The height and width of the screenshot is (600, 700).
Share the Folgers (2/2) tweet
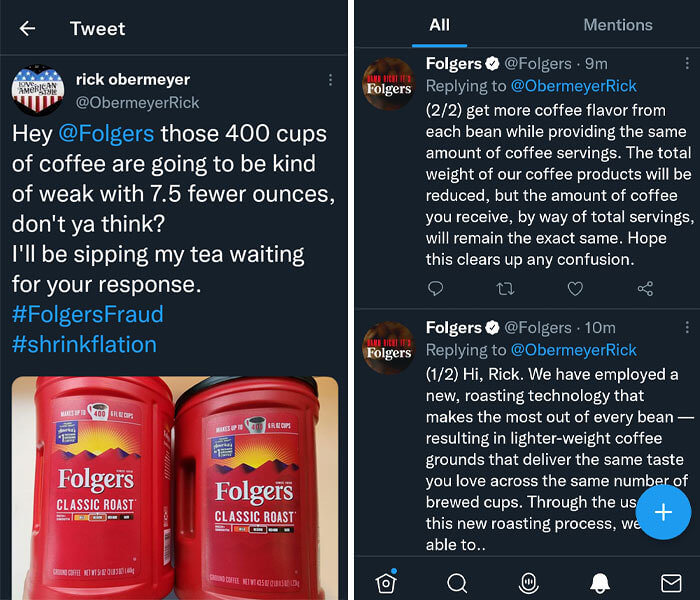645,289
